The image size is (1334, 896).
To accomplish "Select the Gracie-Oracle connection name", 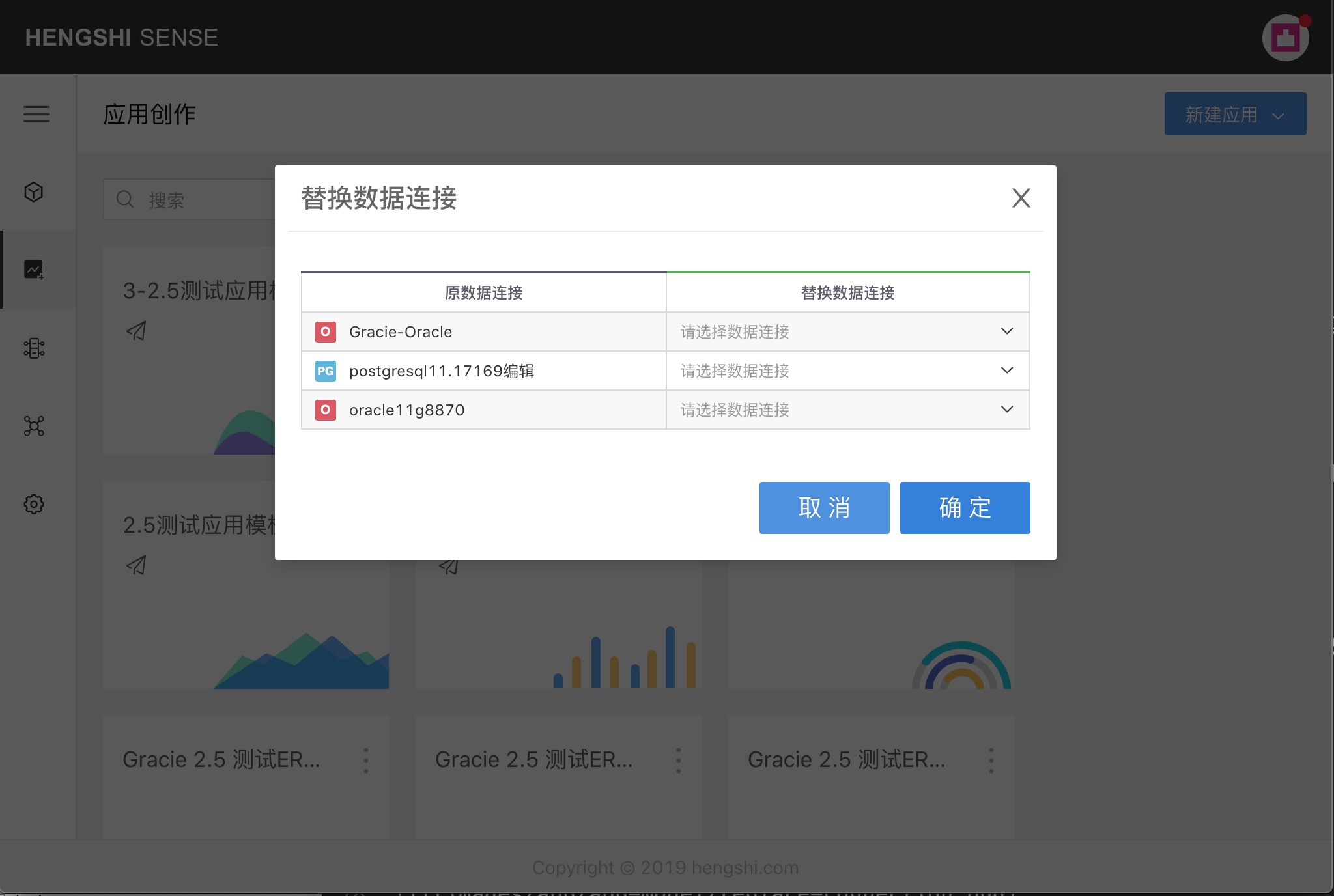I will 401,332.
